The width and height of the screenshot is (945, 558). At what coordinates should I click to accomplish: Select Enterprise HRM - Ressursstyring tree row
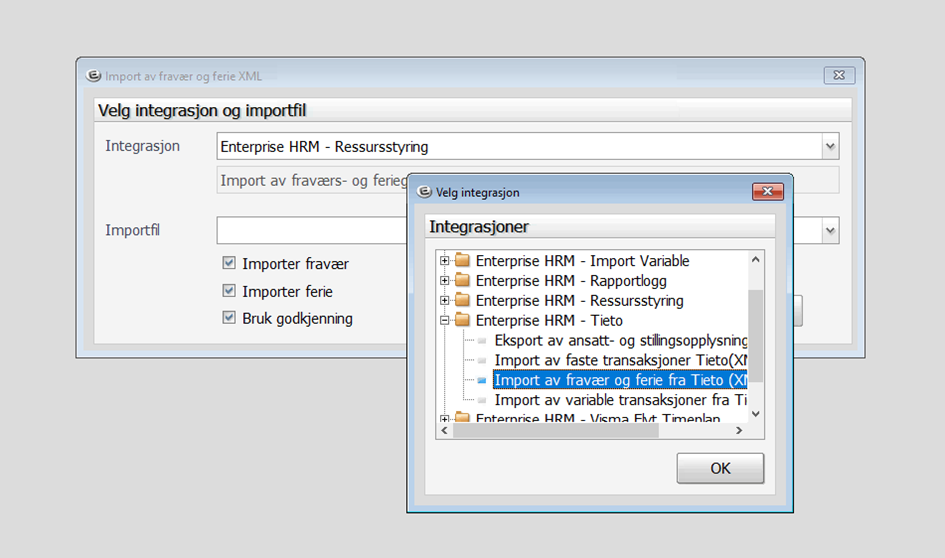pos(579,301)
